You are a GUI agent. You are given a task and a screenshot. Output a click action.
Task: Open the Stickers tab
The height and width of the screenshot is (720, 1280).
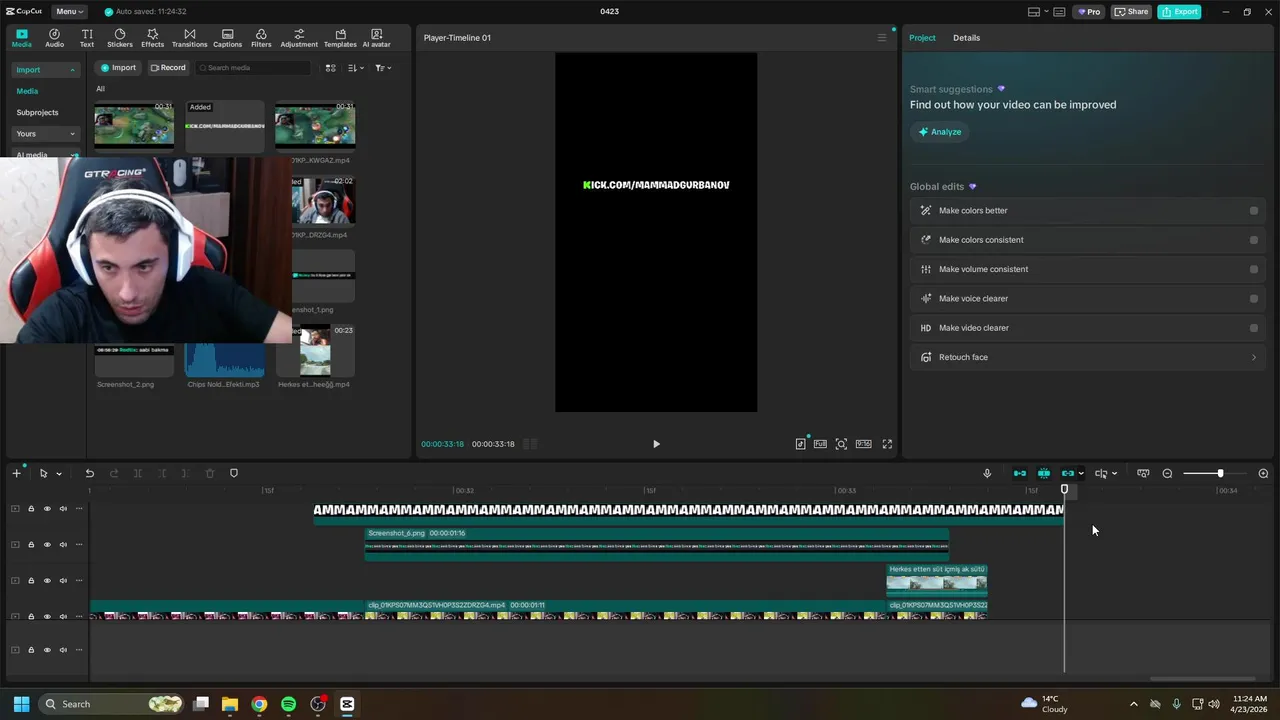tap(120, 38)
